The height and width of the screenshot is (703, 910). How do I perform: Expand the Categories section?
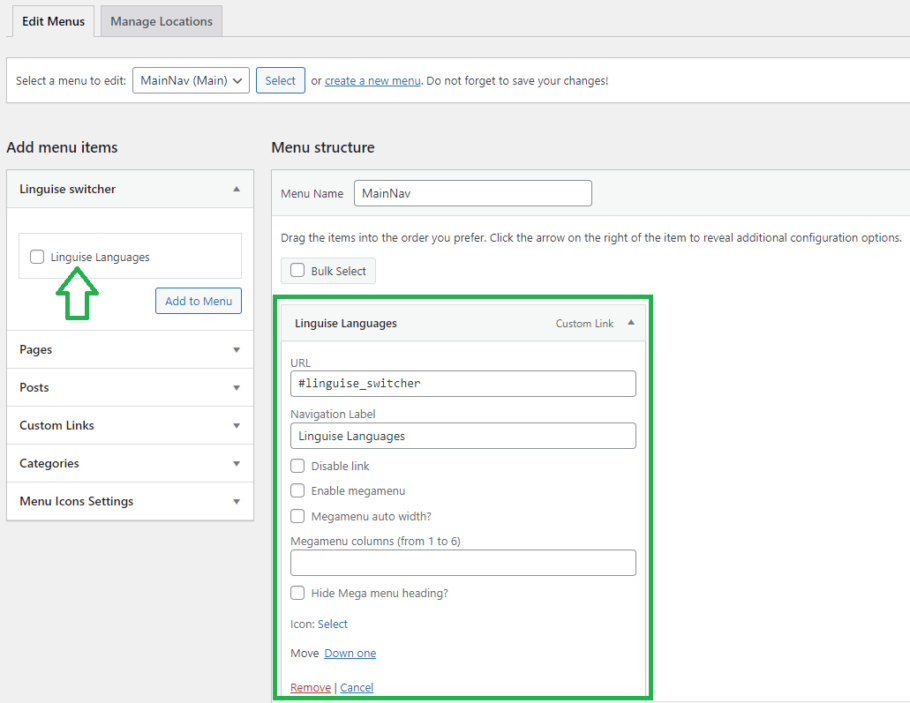click(130, 463)
